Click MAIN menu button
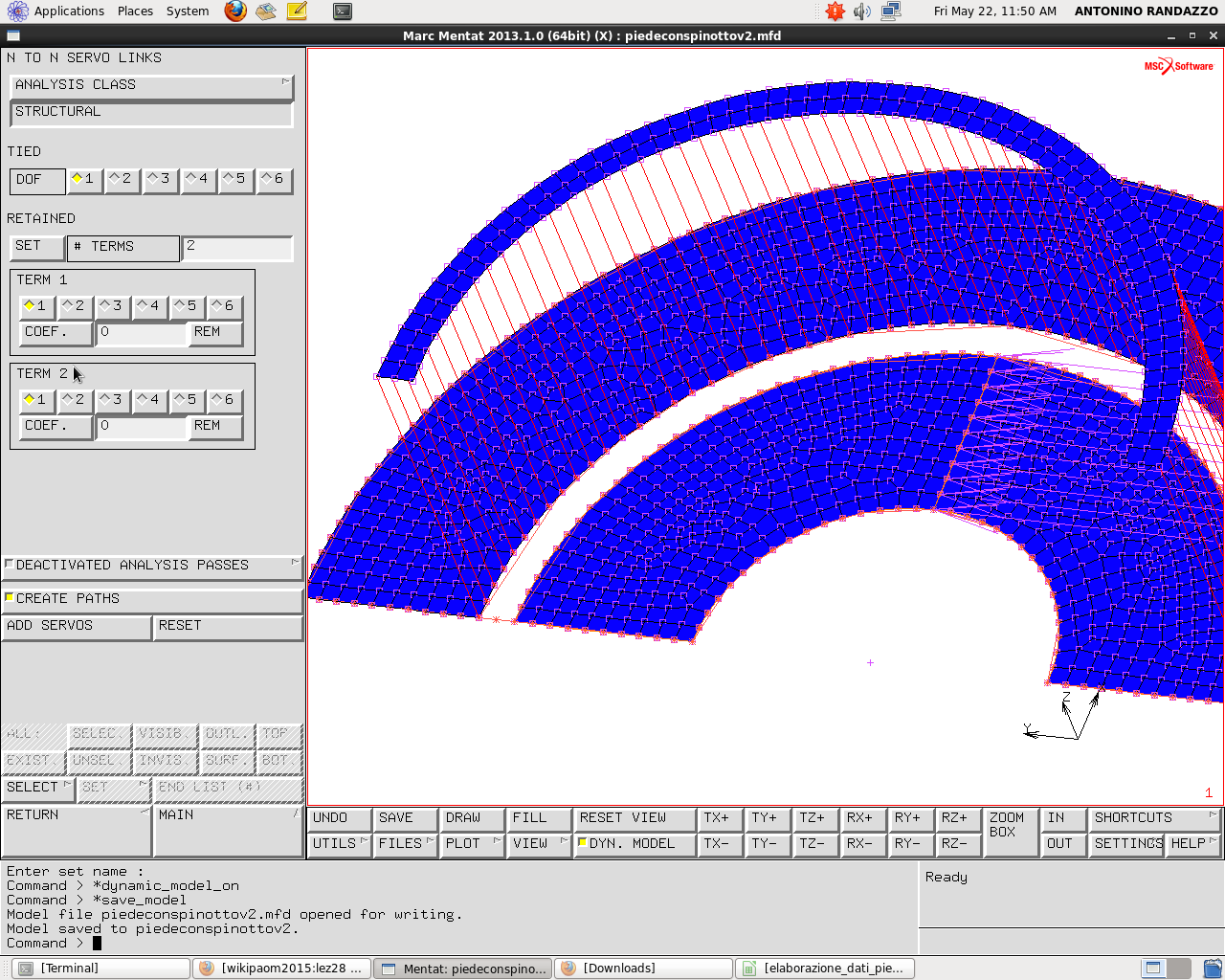This screenshot has width=1225, height=980. pyautogui.click(x=229, y=830)
